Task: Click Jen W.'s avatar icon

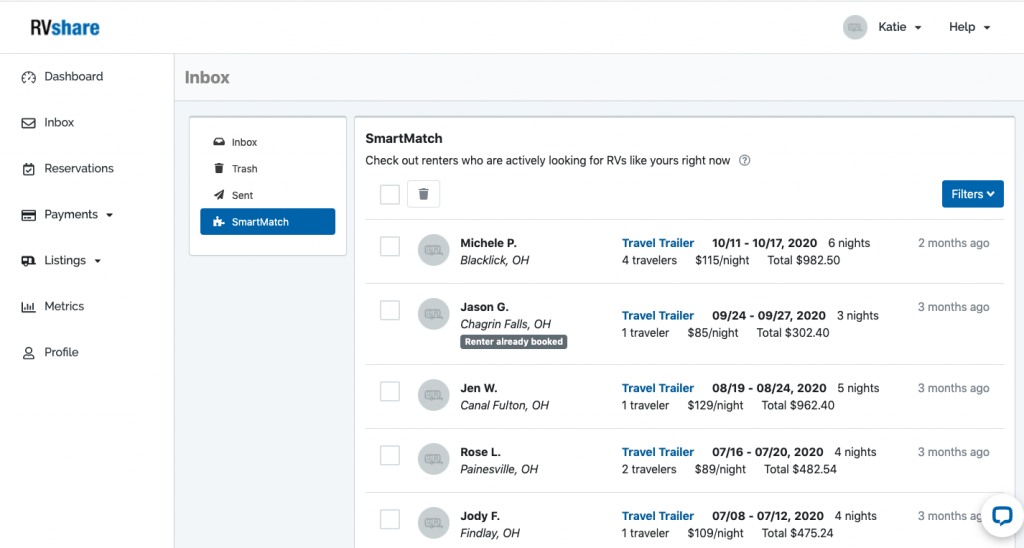Action: click(434, 395)
